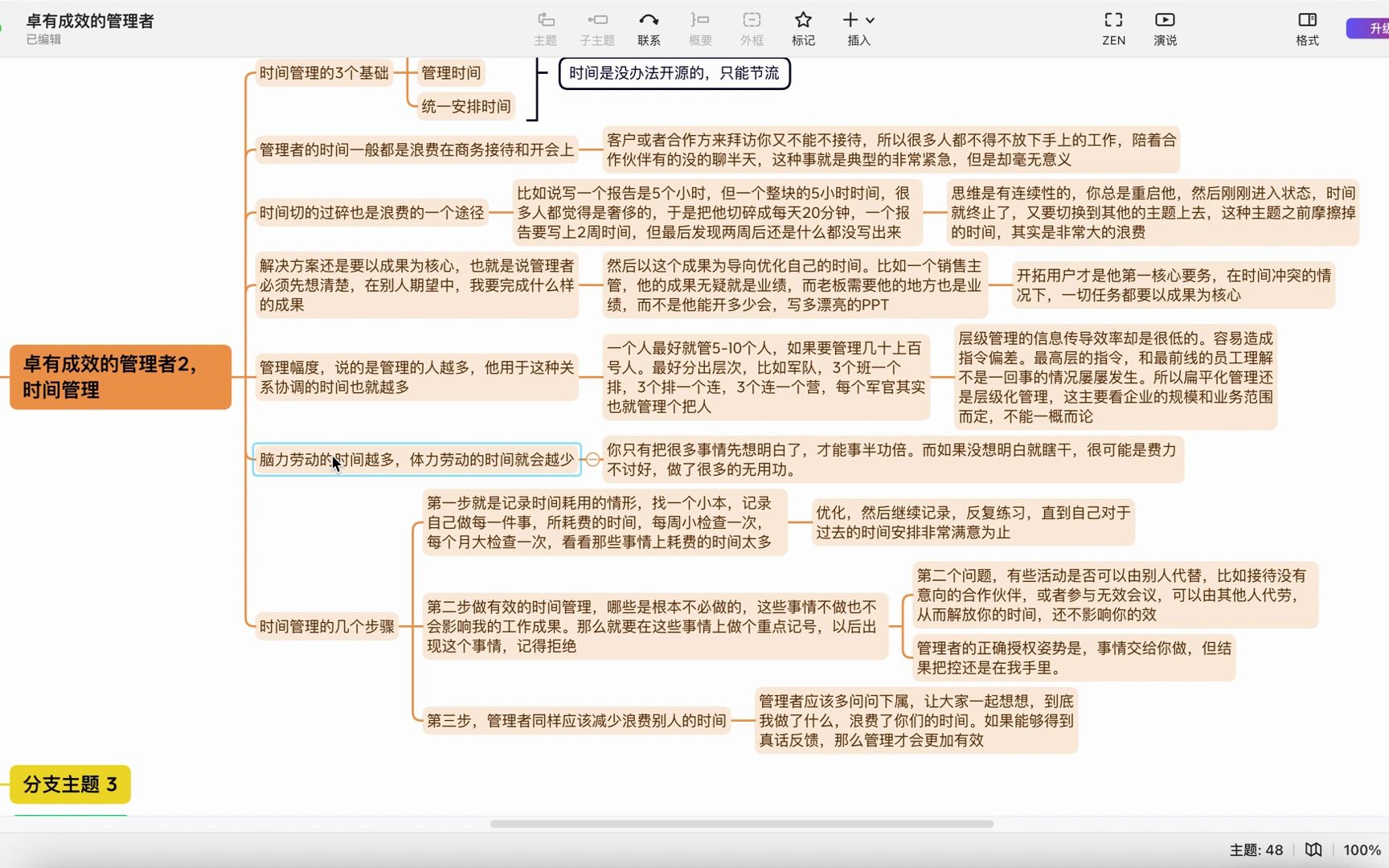Click the 插入 plus icon
This screenshot has width=1389, height=868.
(x=850, y=20)
